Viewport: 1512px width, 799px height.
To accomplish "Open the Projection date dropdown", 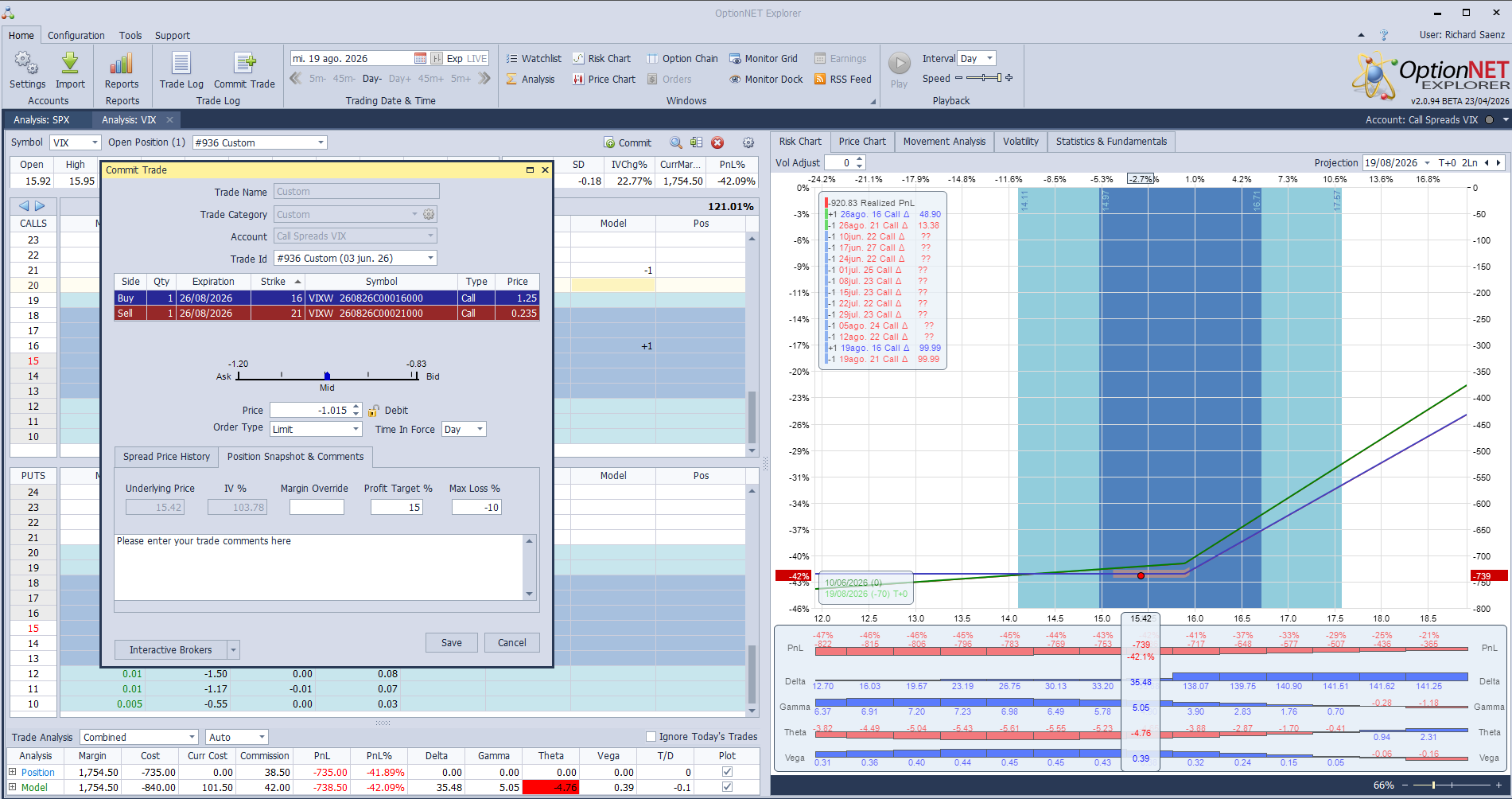I will click(x=1427, y=162).
